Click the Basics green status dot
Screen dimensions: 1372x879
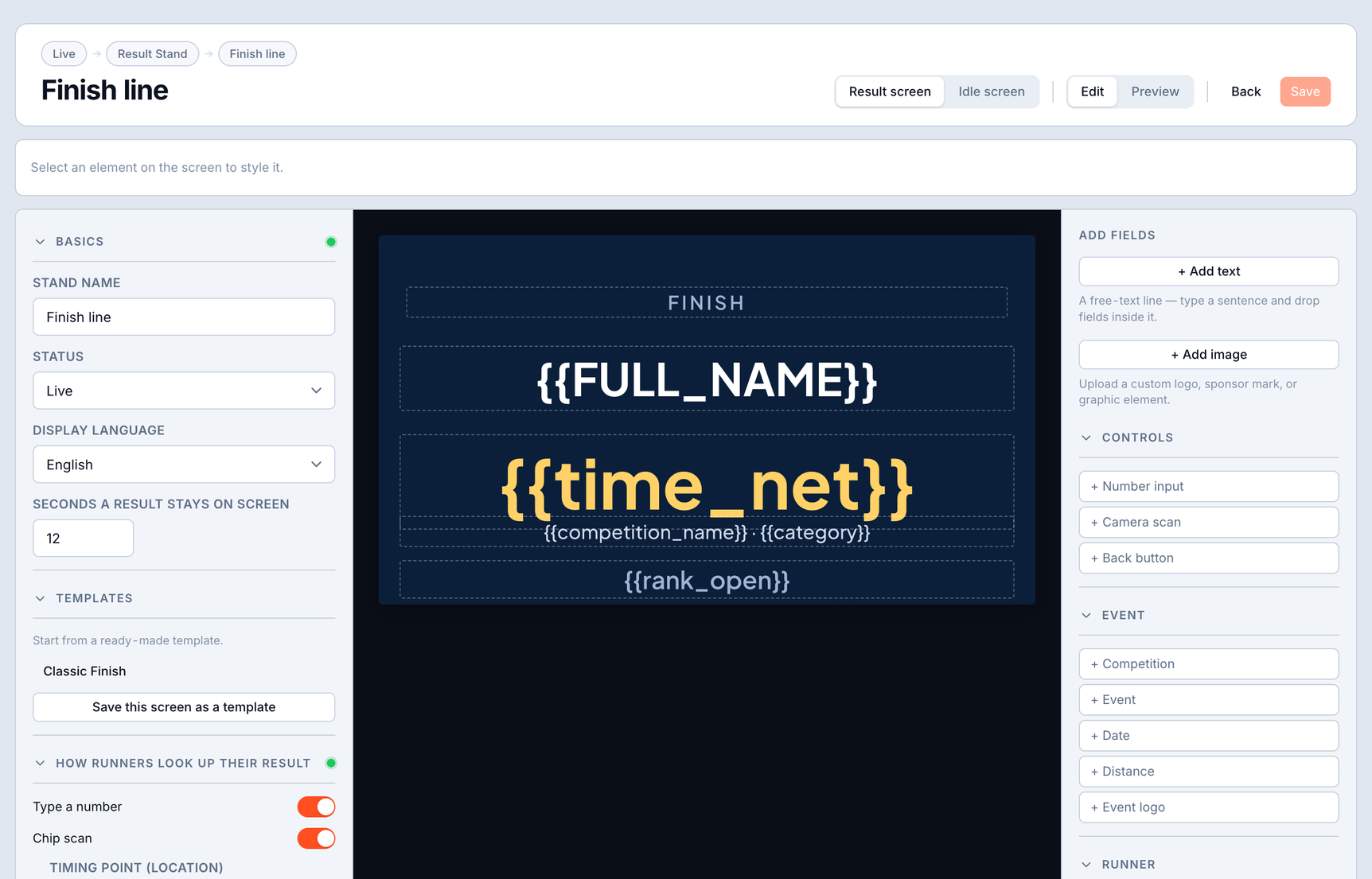(x=331, y=242)
